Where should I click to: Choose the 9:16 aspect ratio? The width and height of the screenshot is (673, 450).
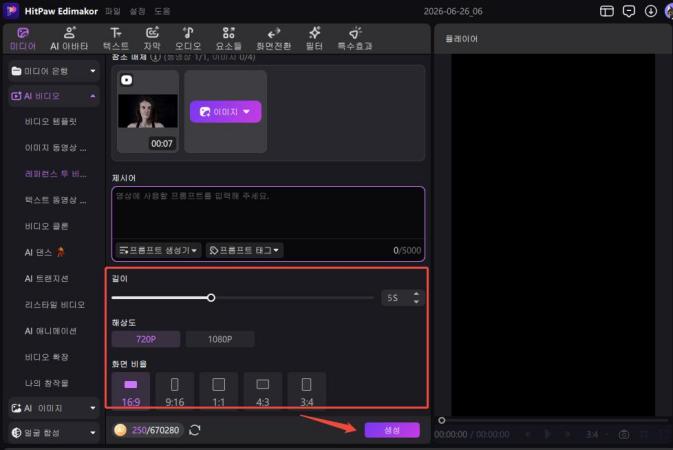pos(175,391)
